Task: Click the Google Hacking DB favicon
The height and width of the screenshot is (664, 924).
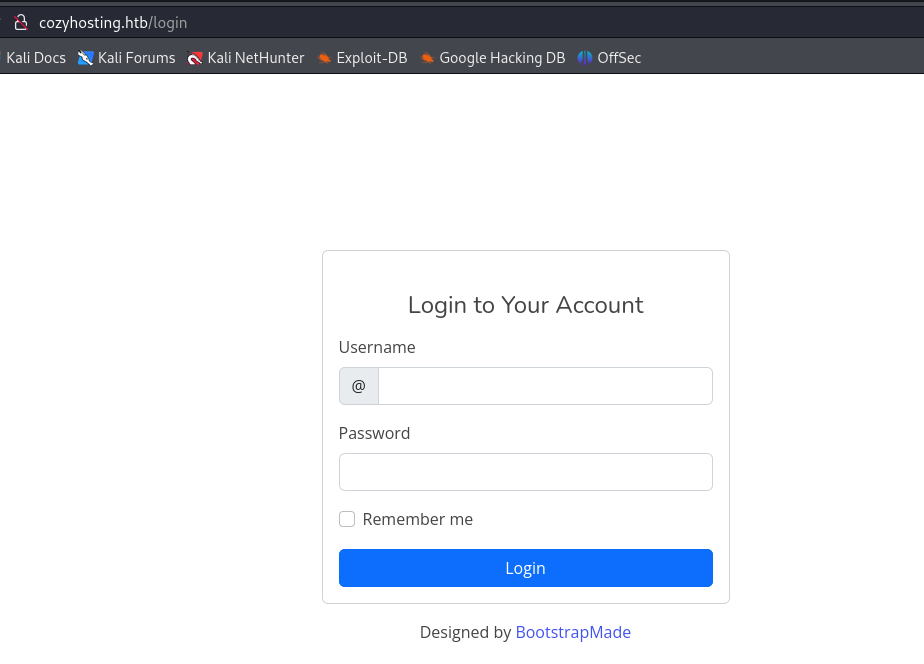Action: (428, 57)
